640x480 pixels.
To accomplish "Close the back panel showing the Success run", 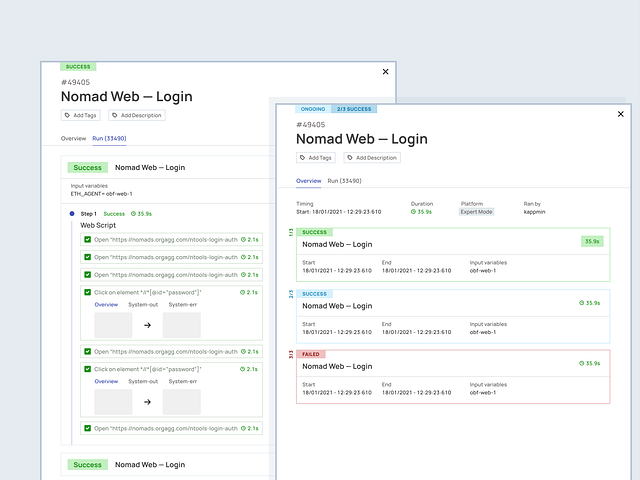I will click(386, 72).
